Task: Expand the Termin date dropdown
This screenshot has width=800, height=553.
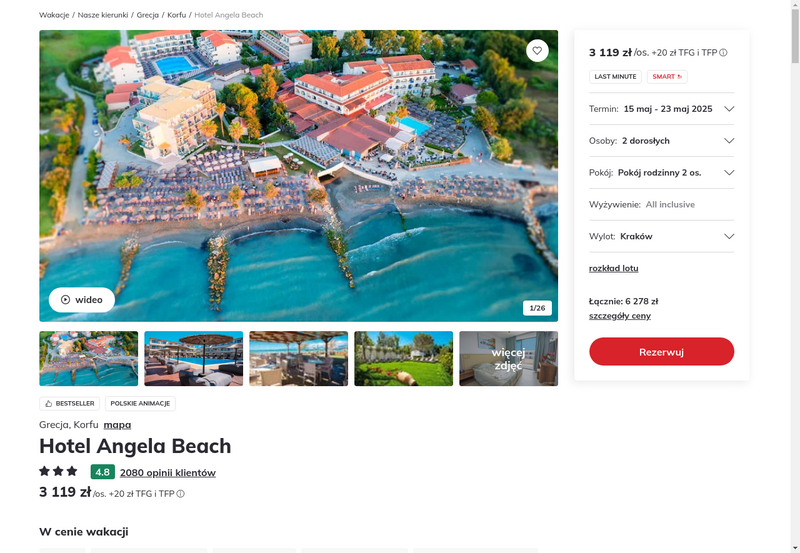Action: pyautogui.click(x=661, y=109)
